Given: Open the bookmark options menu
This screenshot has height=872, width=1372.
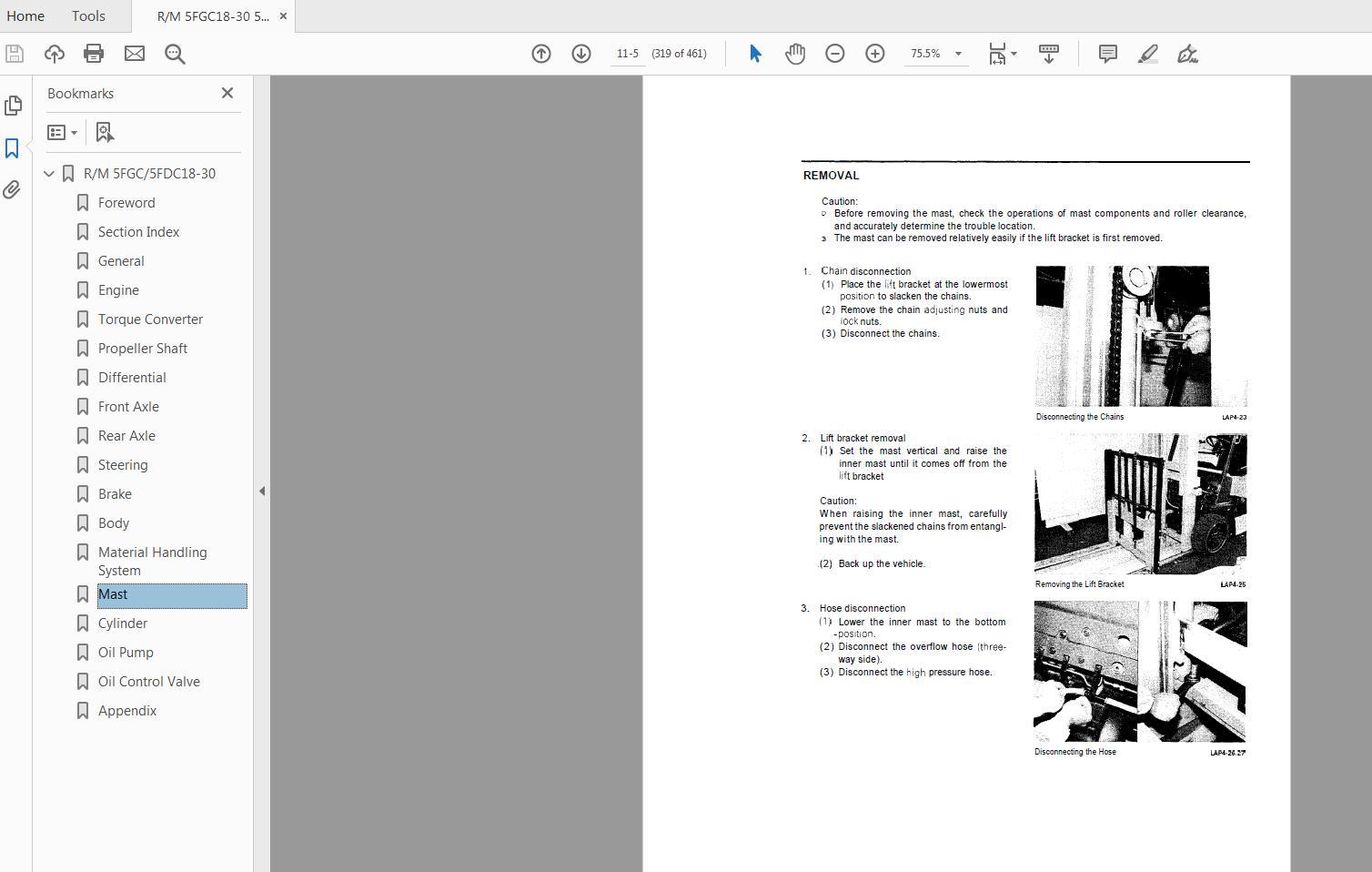Looking at the screenshot, I should pyautogui.click(x=62, y=132).
